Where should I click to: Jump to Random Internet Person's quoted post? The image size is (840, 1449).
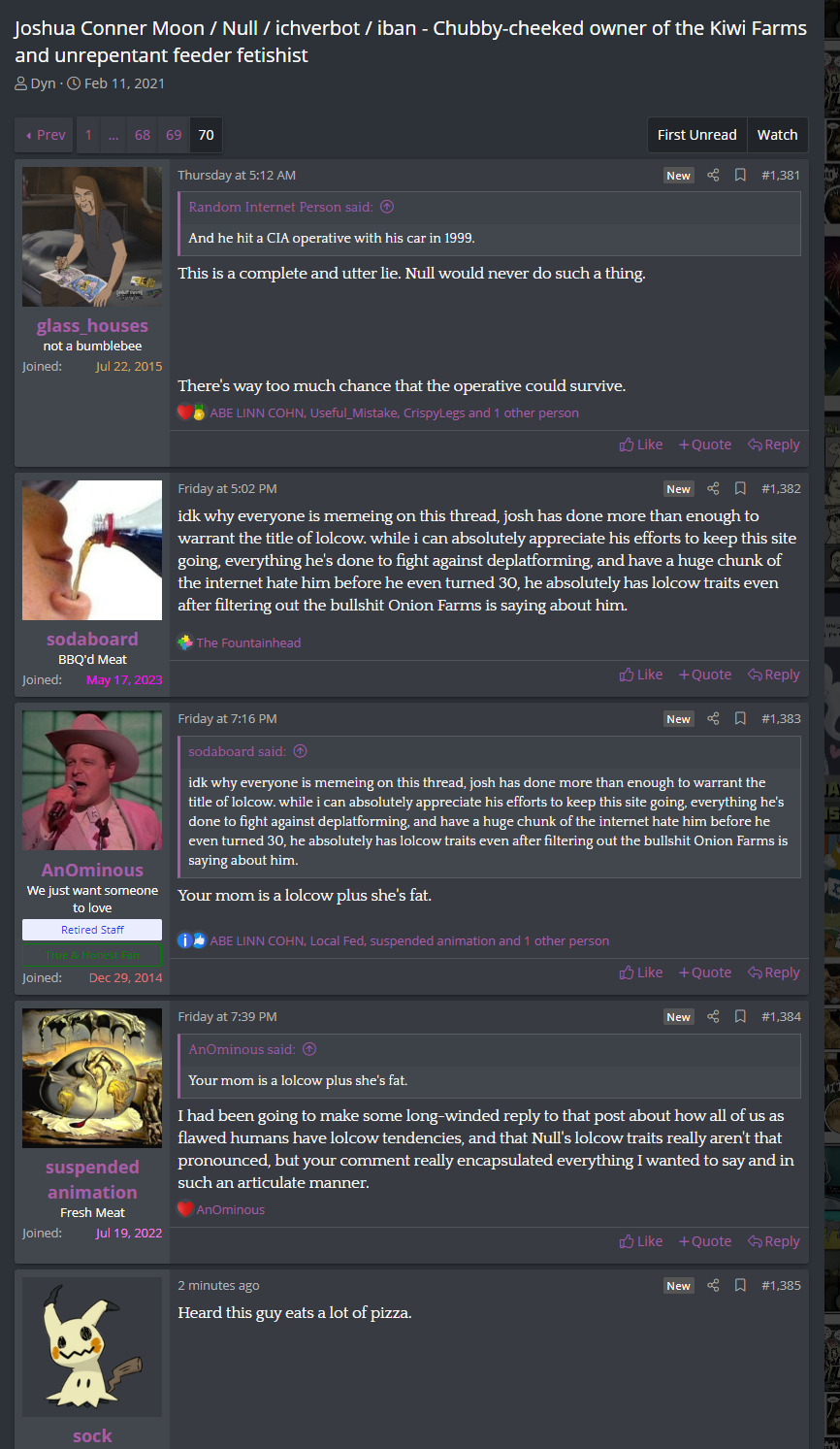coord(387,207)
